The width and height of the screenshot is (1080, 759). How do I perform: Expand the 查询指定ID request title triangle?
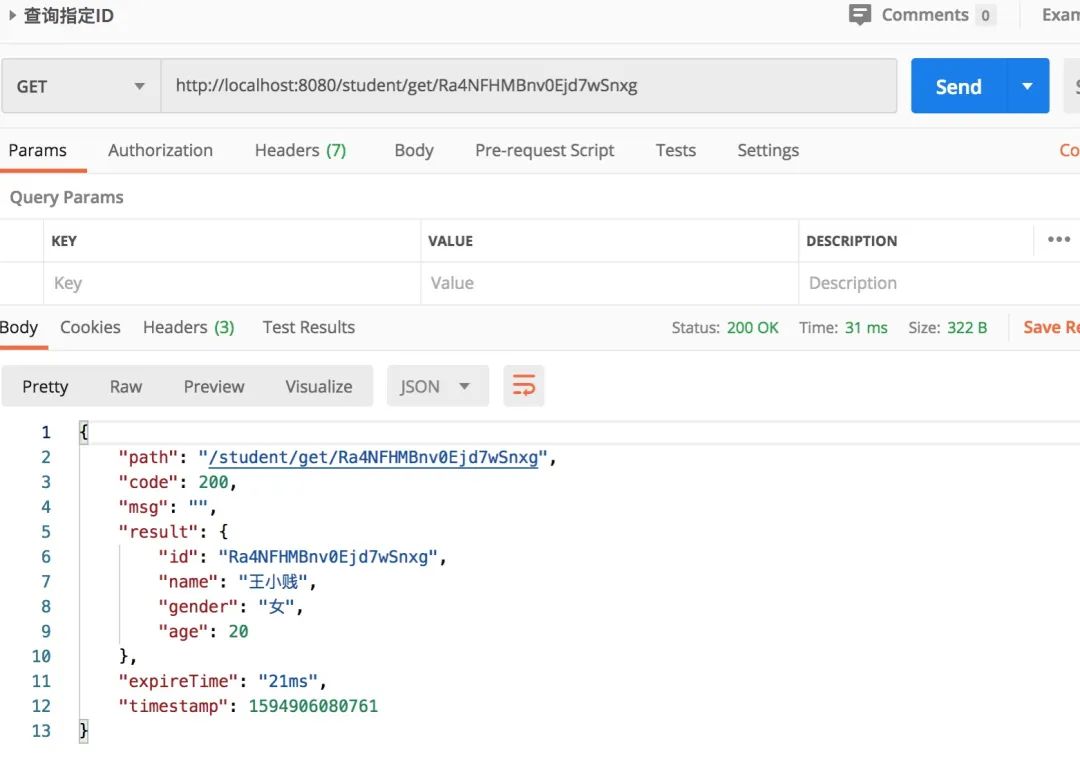tap(12, 16)
